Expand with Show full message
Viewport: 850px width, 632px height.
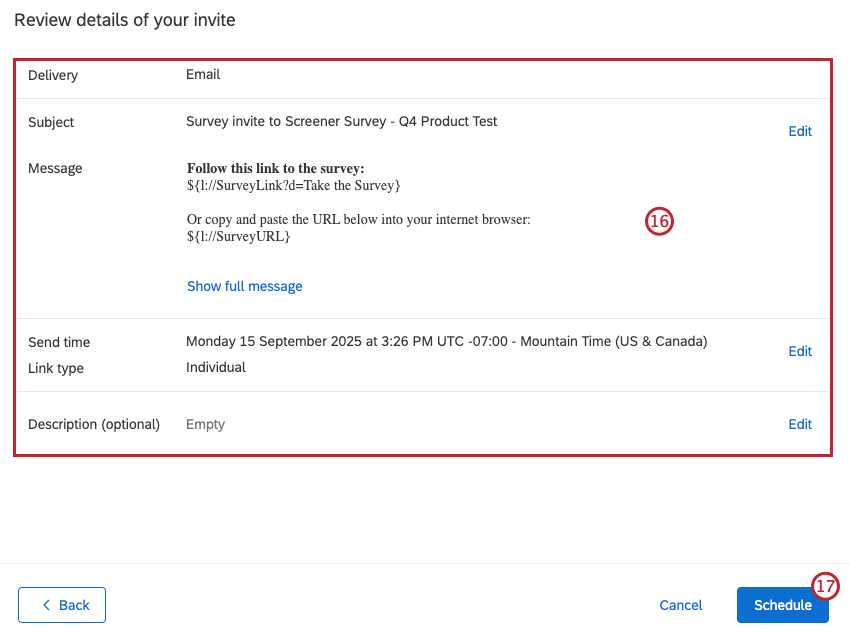pos(244,286)
